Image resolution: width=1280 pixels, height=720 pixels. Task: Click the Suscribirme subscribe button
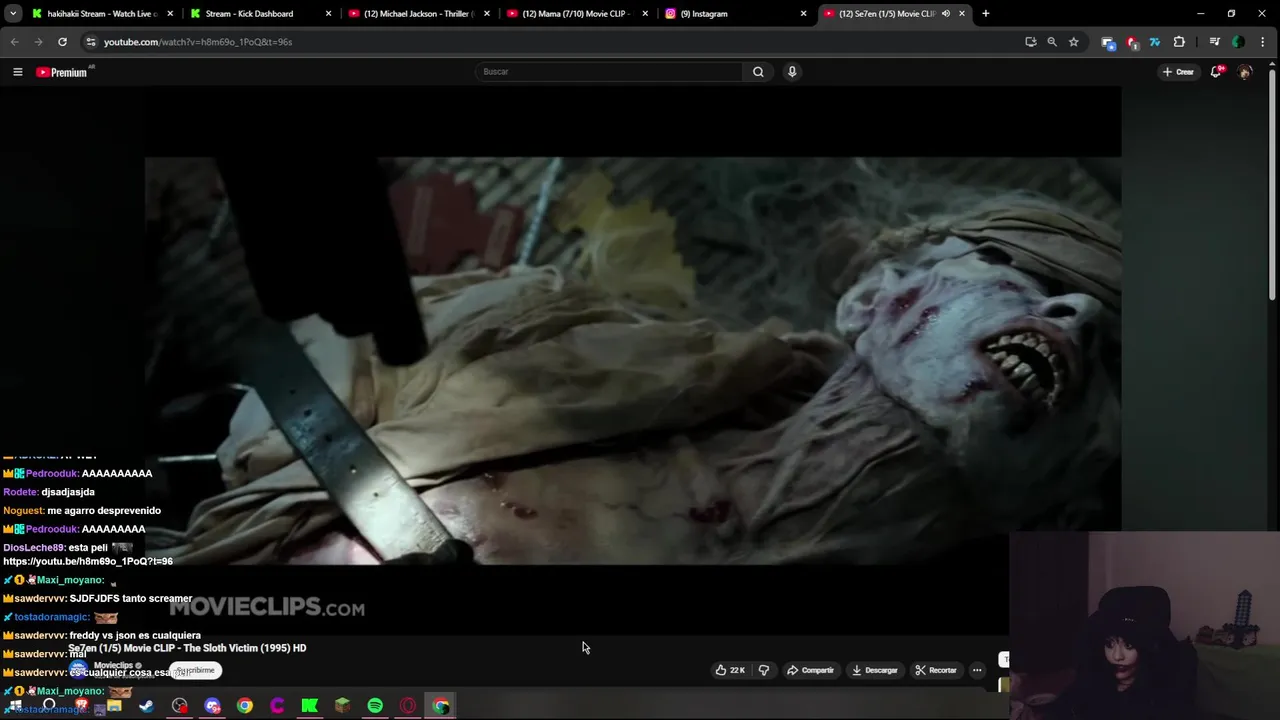tap(195, 670)
